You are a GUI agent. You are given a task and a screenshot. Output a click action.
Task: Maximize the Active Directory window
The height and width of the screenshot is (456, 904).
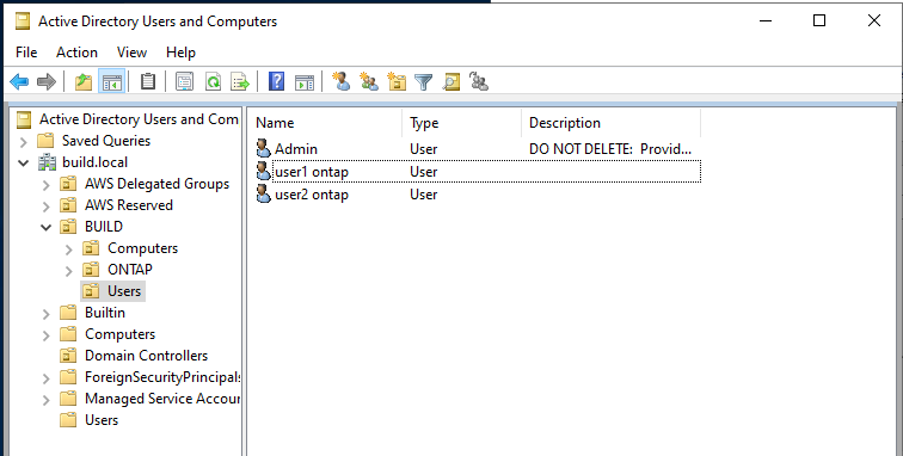[819, 21]
